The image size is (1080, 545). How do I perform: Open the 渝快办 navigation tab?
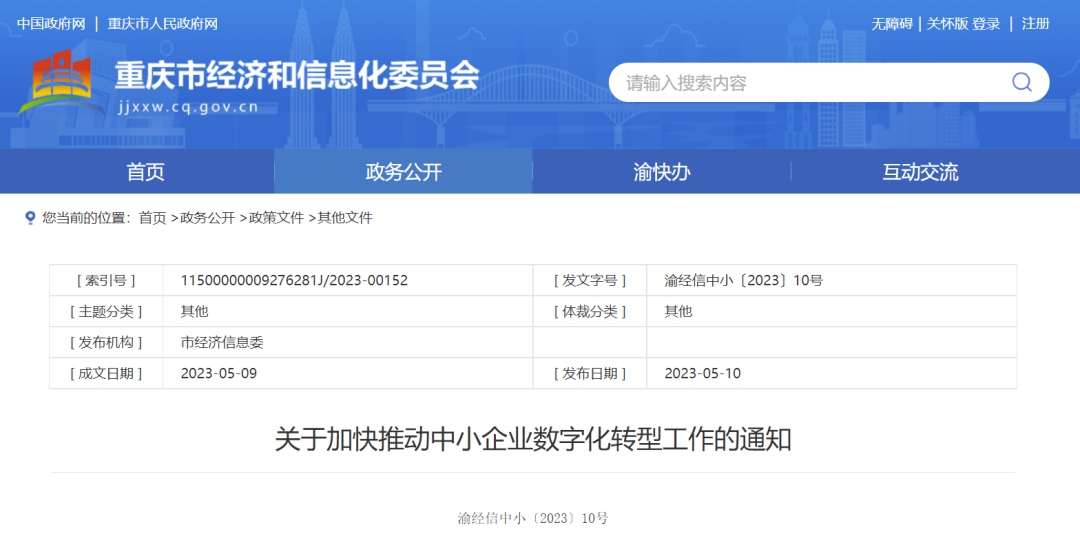tap(661, 172)
